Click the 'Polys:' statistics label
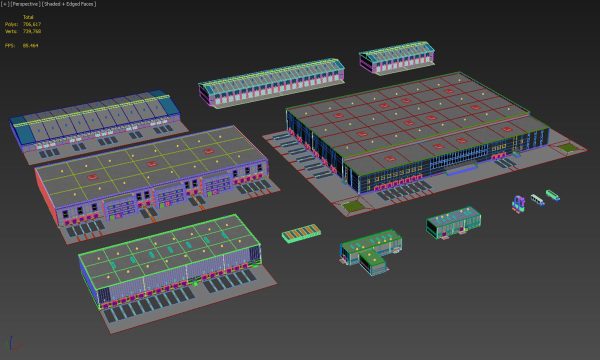Screen dimensions: 600x360 tap(11, 24)
